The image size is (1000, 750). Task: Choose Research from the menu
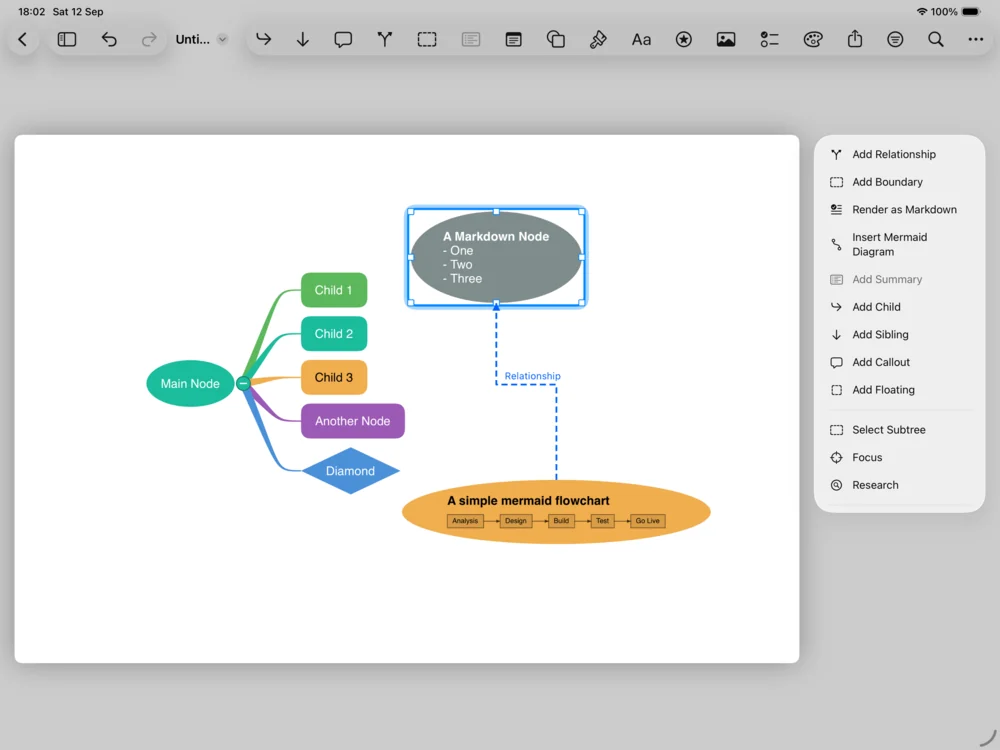(899, 485)
